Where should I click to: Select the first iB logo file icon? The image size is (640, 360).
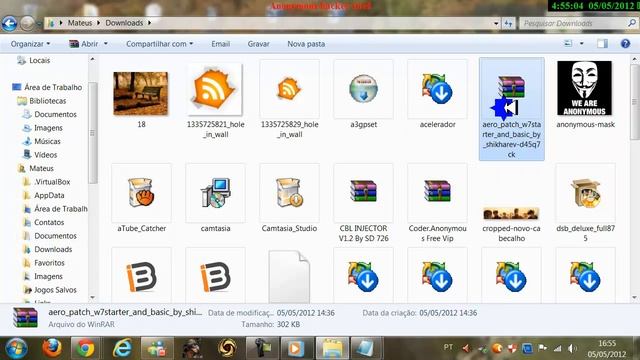141,277
